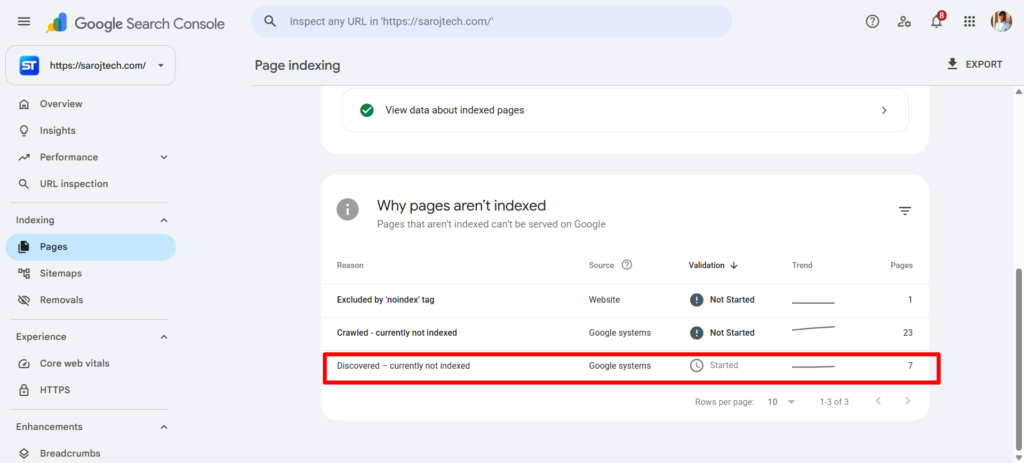Expand the Performance submenu chevron
Screen dimensions: 1024x463
(164, 157)
